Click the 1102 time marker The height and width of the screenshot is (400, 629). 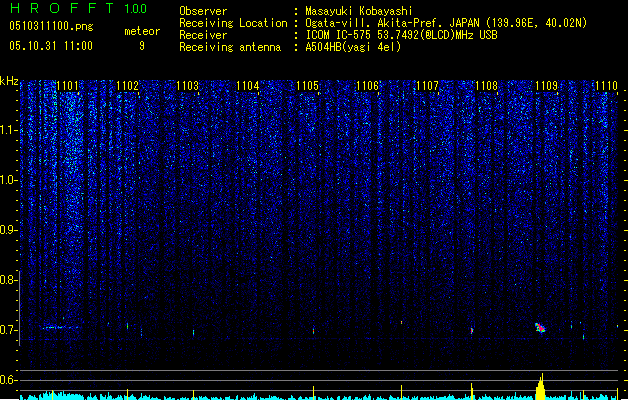coord(127,86)
